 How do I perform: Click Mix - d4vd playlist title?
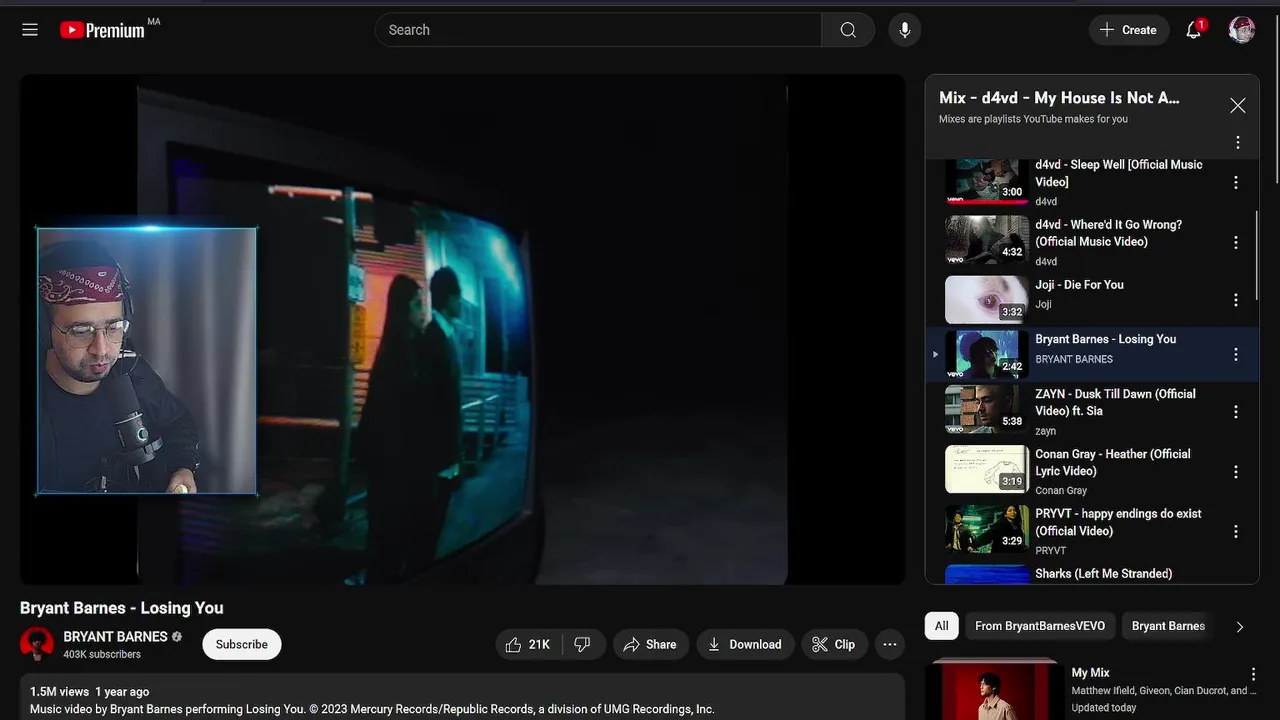pos(1059,98)
